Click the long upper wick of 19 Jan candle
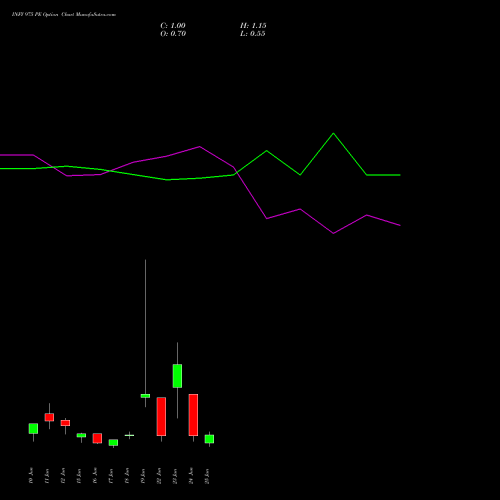This screenshot has height=500, width=500. [145, 327]
